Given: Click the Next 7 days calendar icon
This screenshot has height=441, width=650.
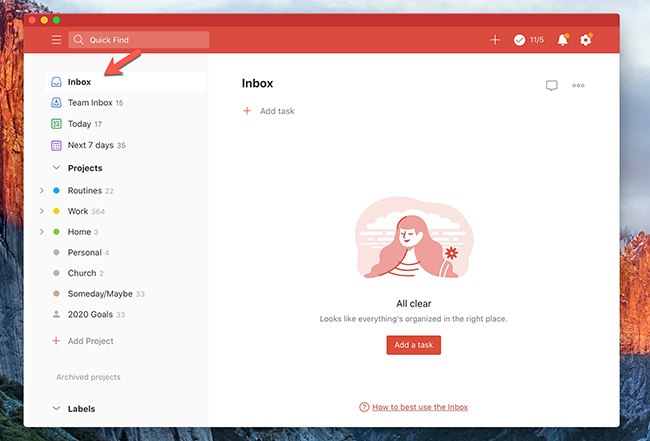Looking at the screenshot, I should click(x=56, y=145).
